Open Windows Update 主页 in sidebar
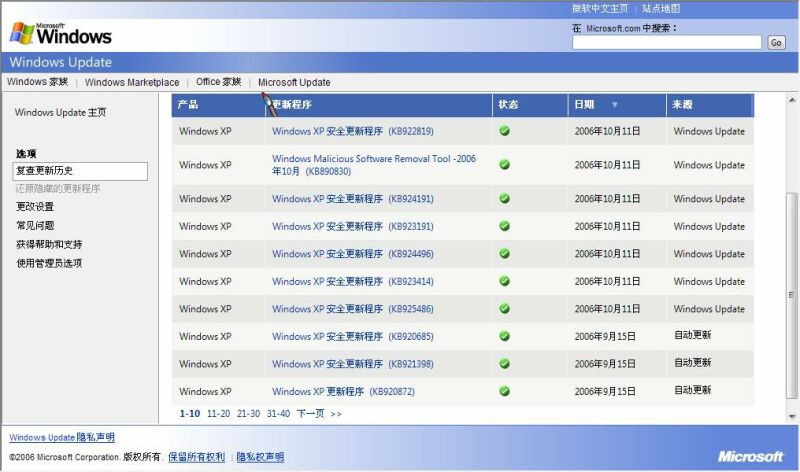 [x=60, y=112]
